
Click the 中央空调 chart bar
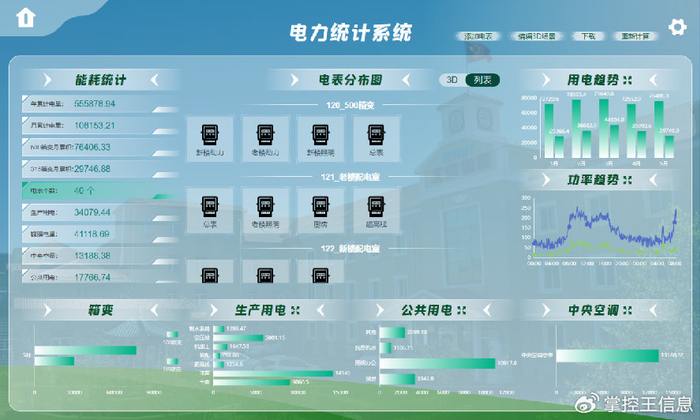[x=608, y=356]
